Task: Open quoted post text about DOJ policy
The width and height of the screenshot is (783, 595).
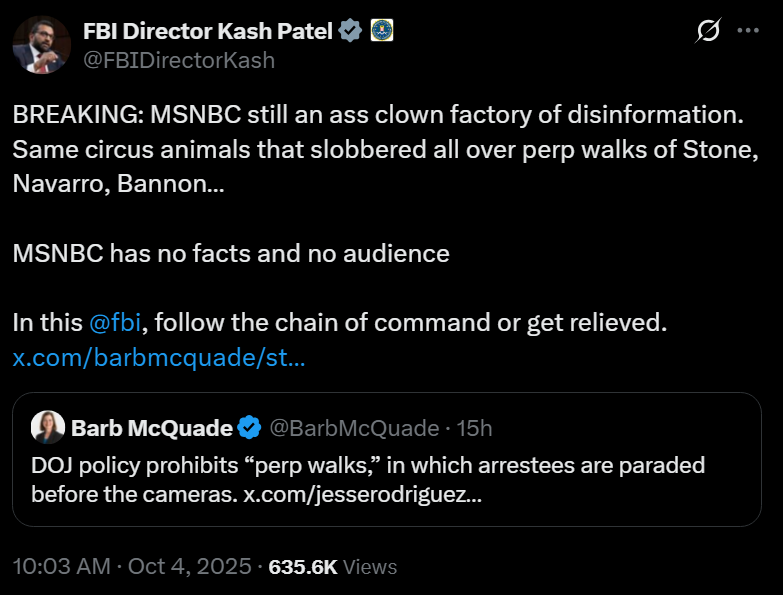Action: pos(368,466)
